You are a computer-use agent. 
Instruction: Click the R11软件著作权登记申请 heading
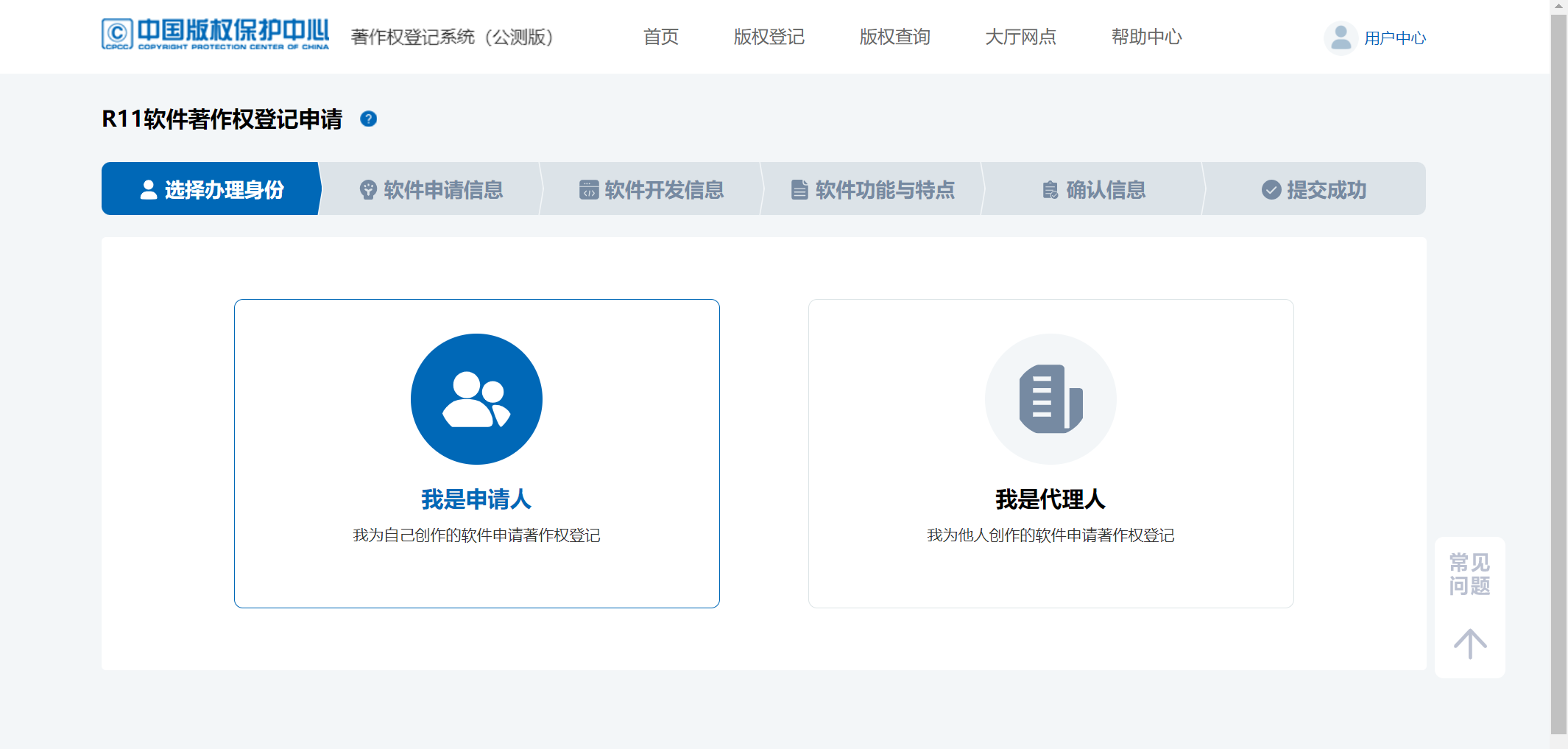pyautogui.click(x=222, y=119)
